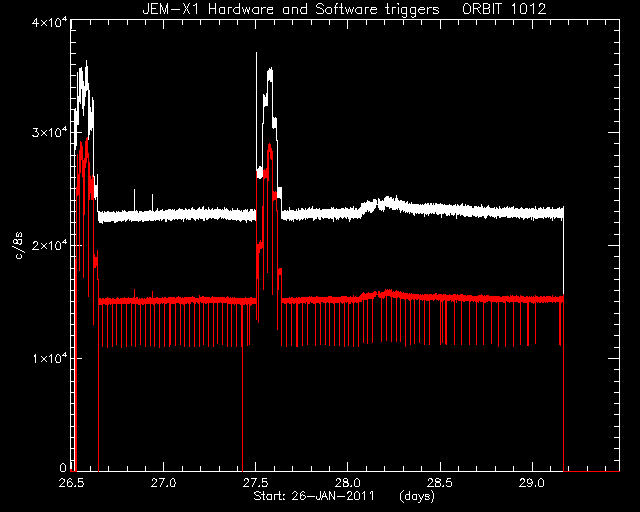This screenshot has width=640, height=512.
Task: Click the 2×10⁴ y-axis label
Action: coord(49,245)
